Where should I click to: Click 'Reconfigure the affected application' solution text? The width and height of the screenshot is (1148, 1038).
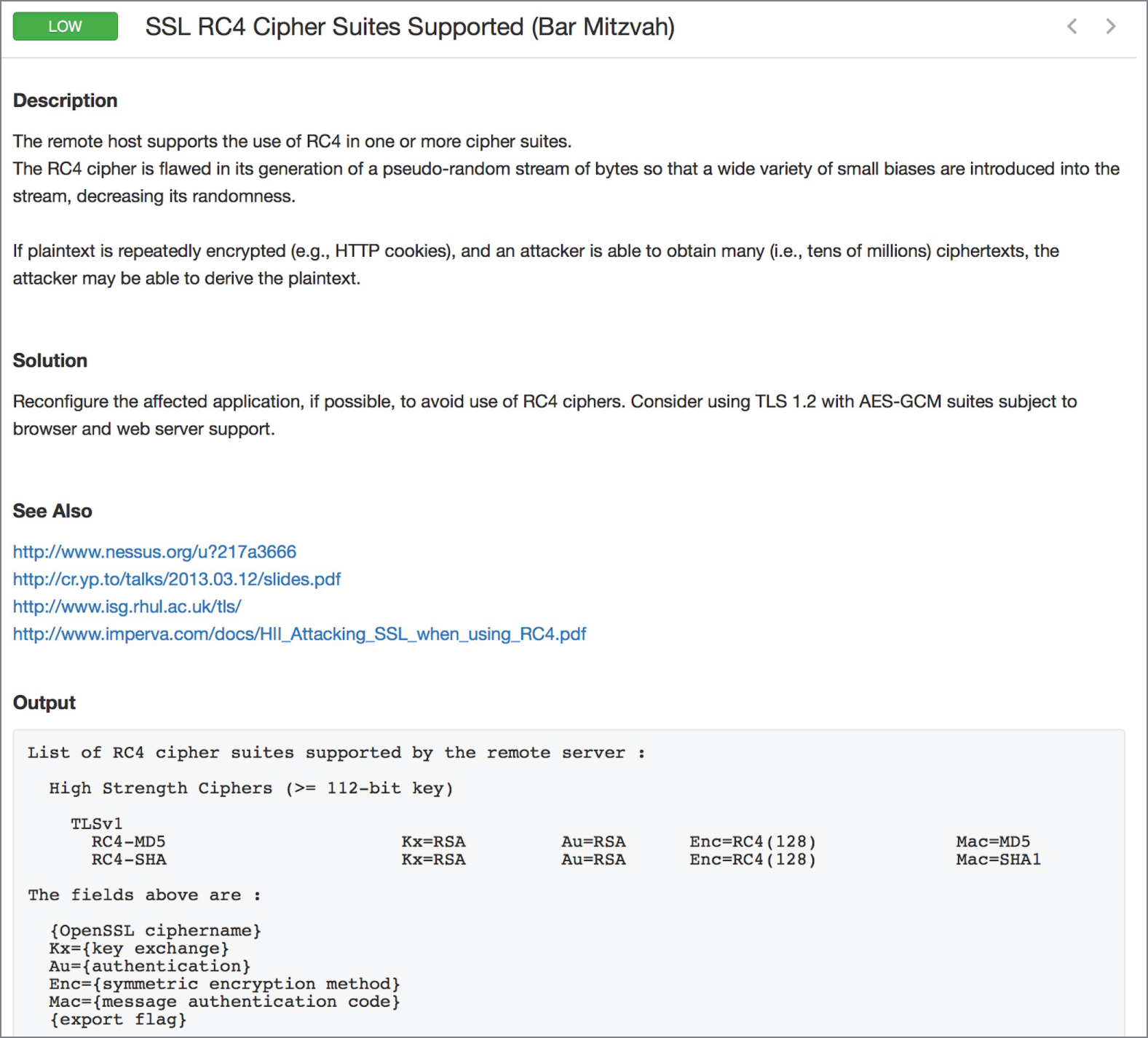tap(545, 415)
